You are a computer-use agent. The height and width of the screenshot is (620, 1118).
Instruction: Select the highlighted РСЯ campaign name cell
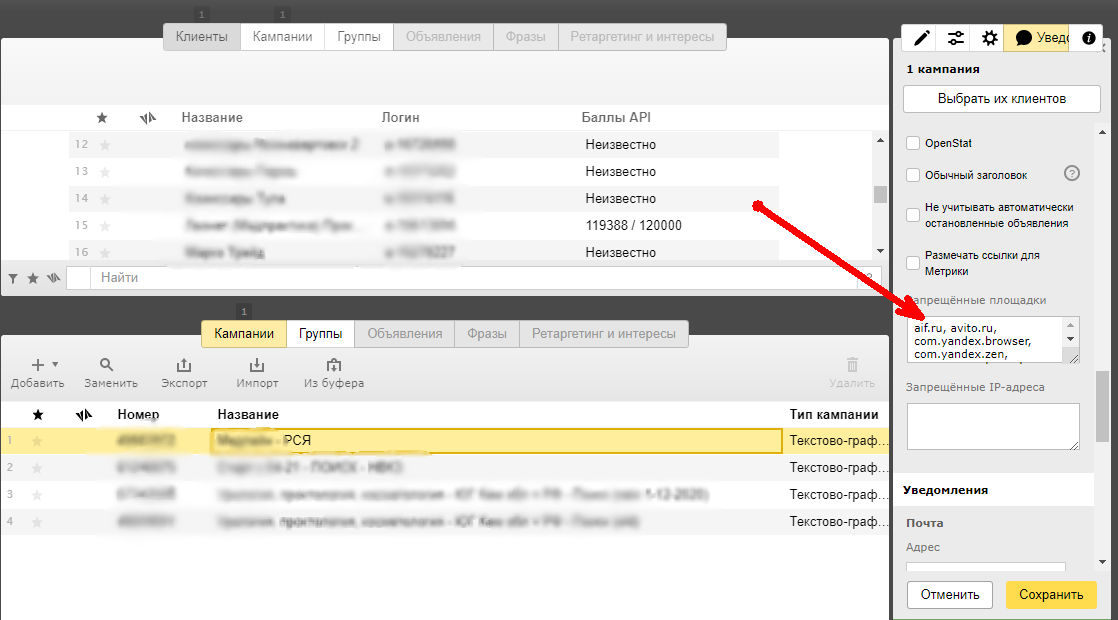496,441
